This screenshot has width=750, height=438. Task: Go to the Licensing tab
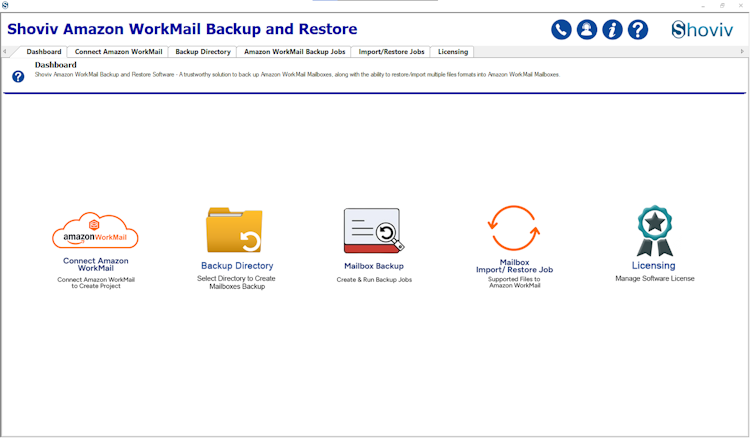tap(452, 52)
